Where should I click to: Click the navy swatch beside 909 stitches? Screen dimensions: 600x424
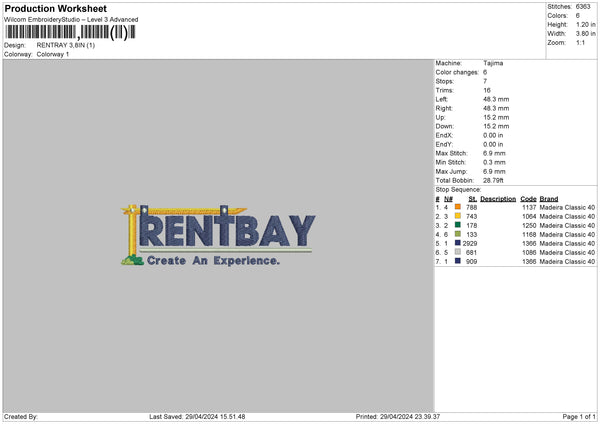tap(458, 261)
